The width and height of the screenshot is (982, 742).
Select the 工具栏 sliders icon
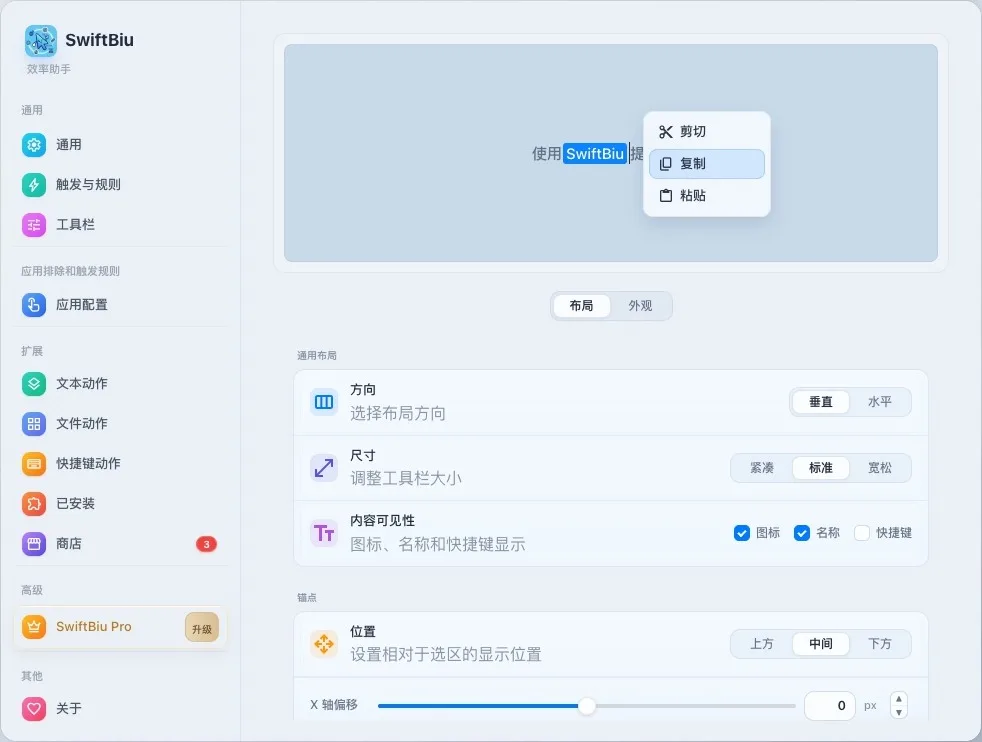coord(34,225)
